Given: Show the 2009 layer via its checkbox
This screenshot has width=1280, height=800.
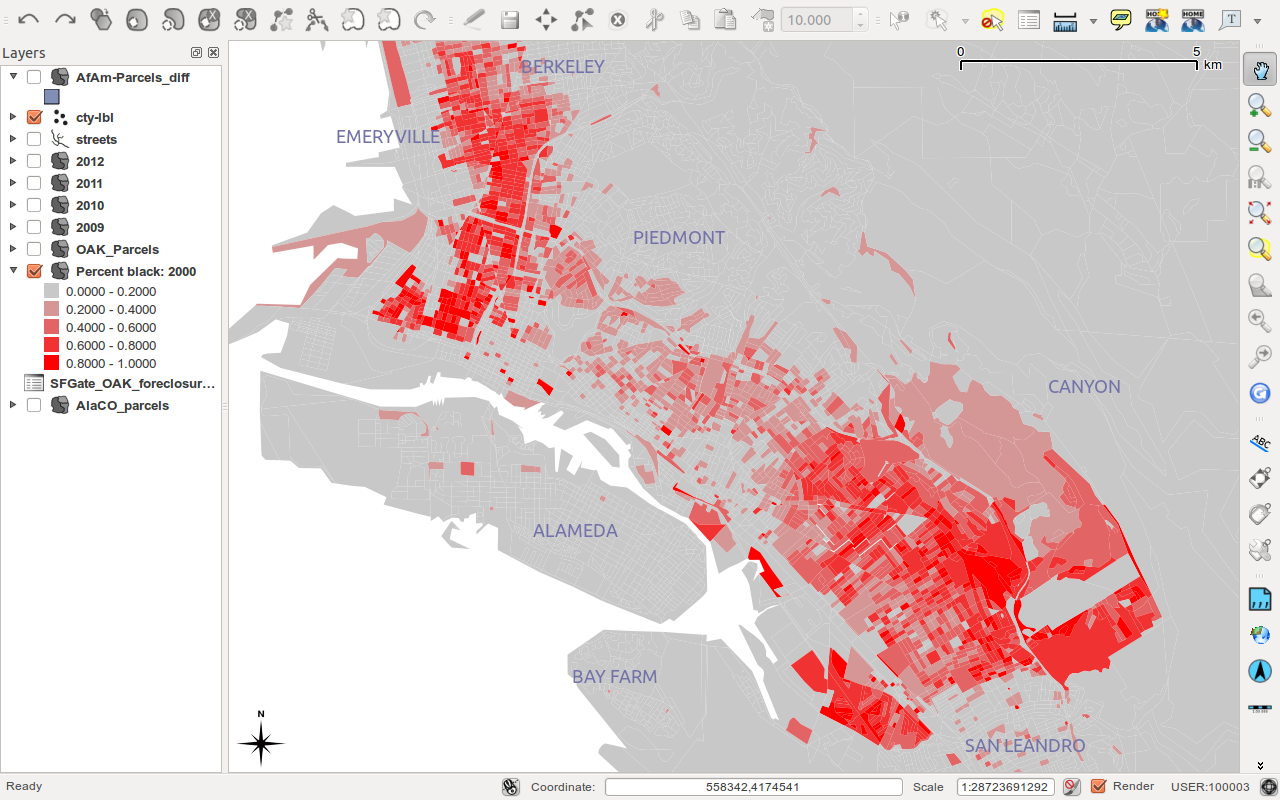Looking at the screenshot, I should (34, 227).
